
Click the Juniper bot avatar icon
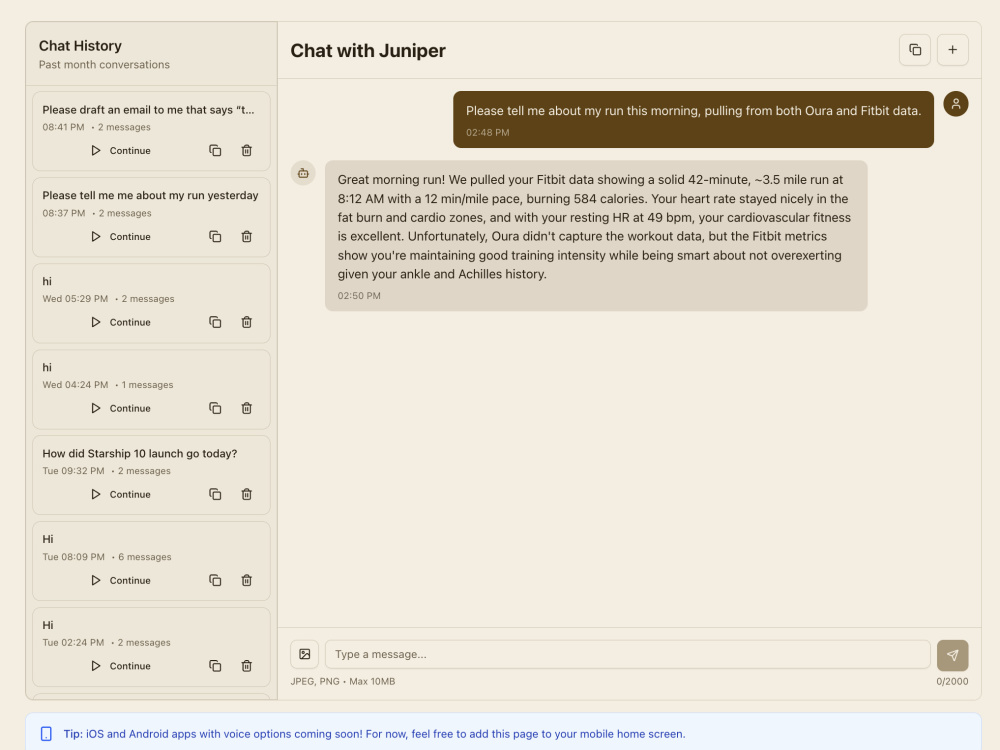click(x=303, y=173)
